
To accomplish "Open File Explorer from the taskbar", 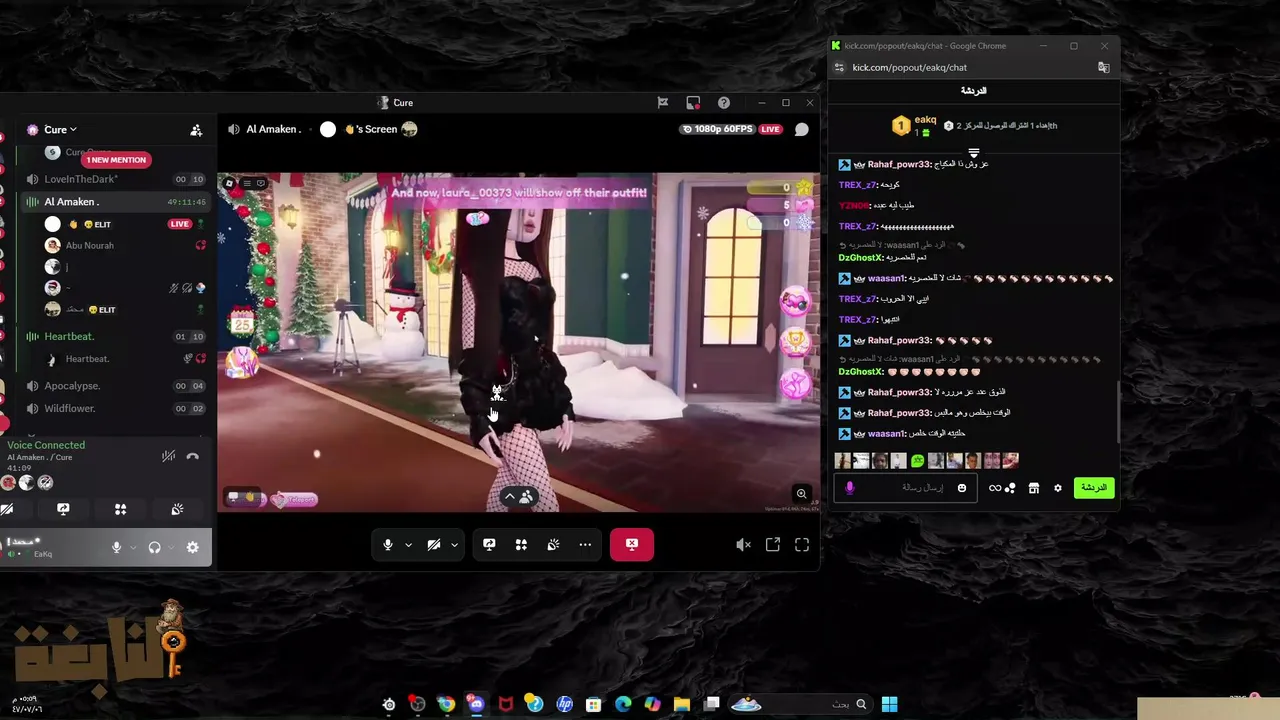I will (x=682, y=704).
